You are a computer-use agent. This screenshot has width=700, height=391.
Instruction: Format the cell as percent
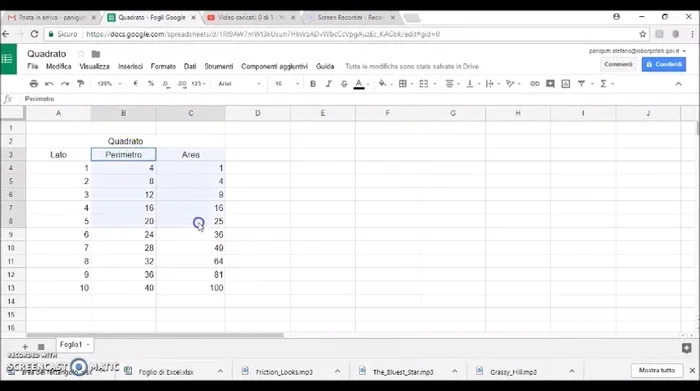point(151,83)
